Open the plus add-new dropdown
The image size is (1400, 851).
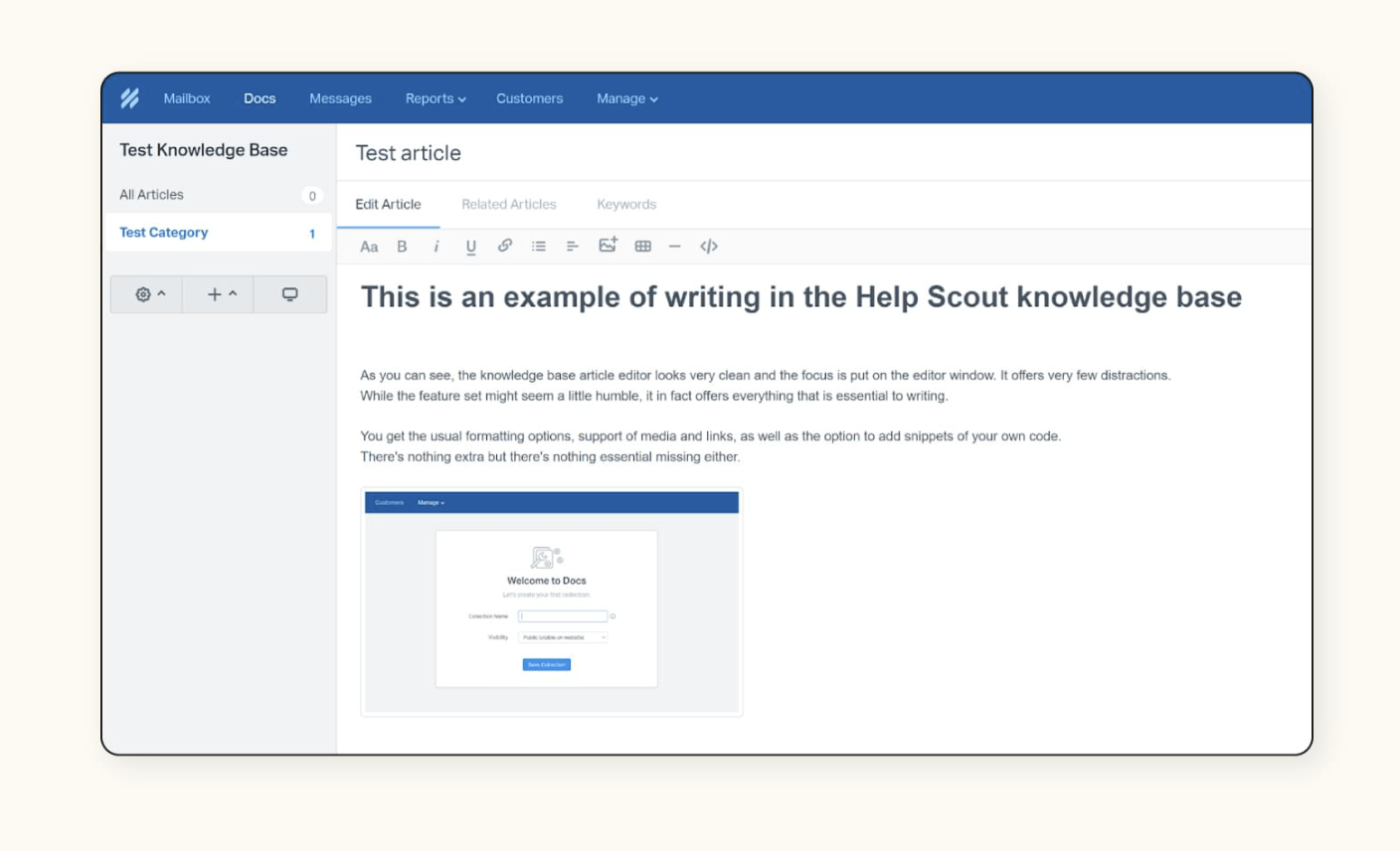click(219, 294)
